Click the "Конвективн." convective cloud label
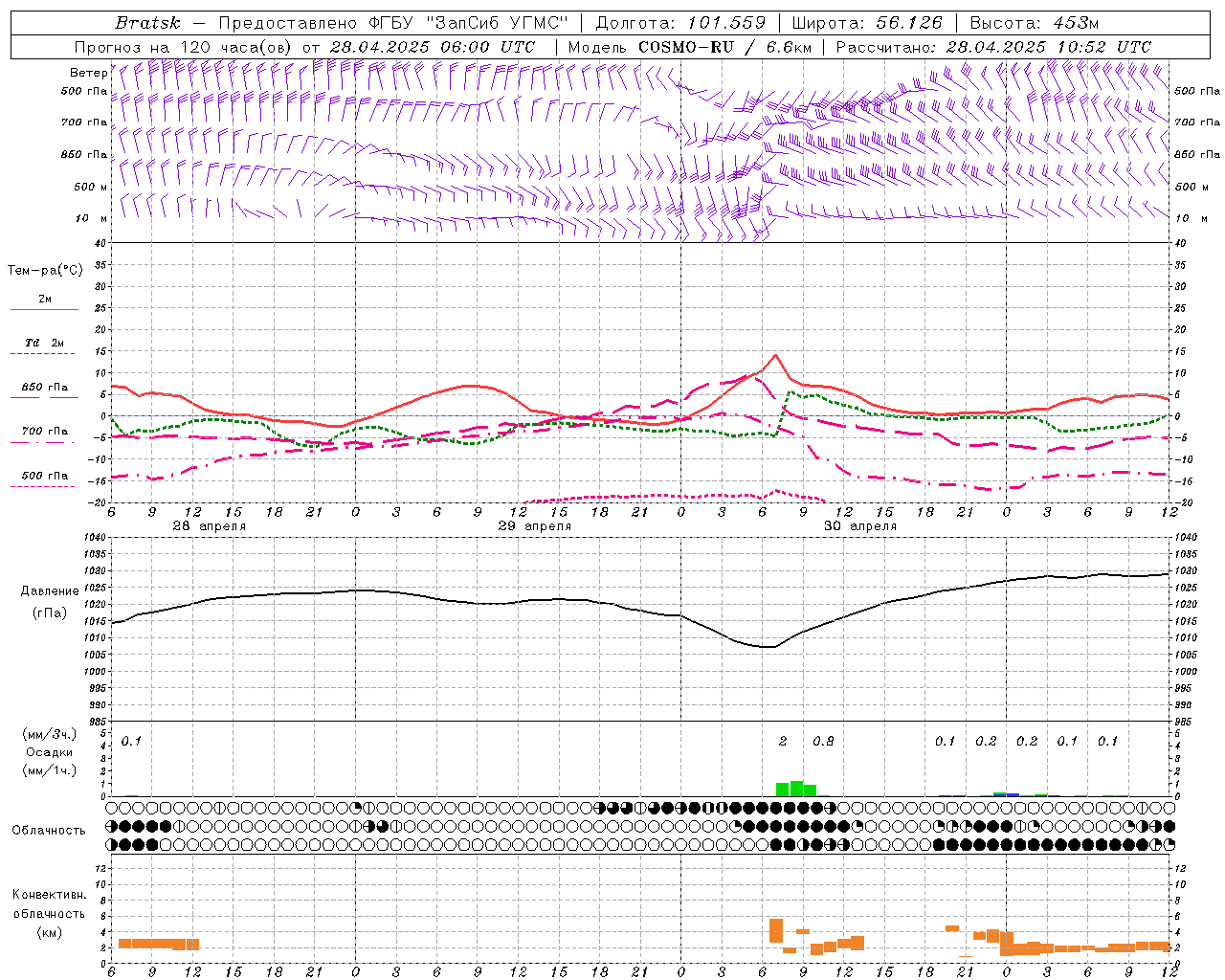1225x980 pixels. point(49,895)
